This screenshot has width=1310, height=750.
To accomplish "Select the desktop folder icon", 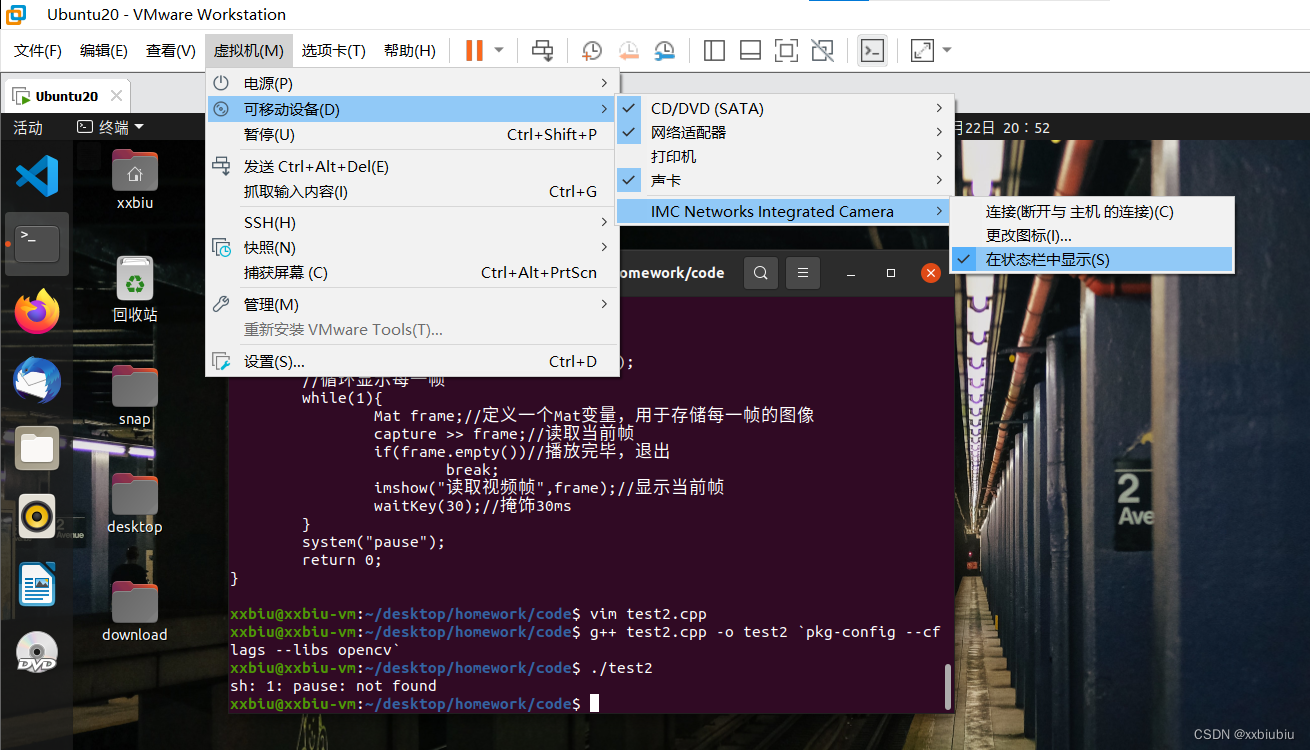I will [135, 503].
